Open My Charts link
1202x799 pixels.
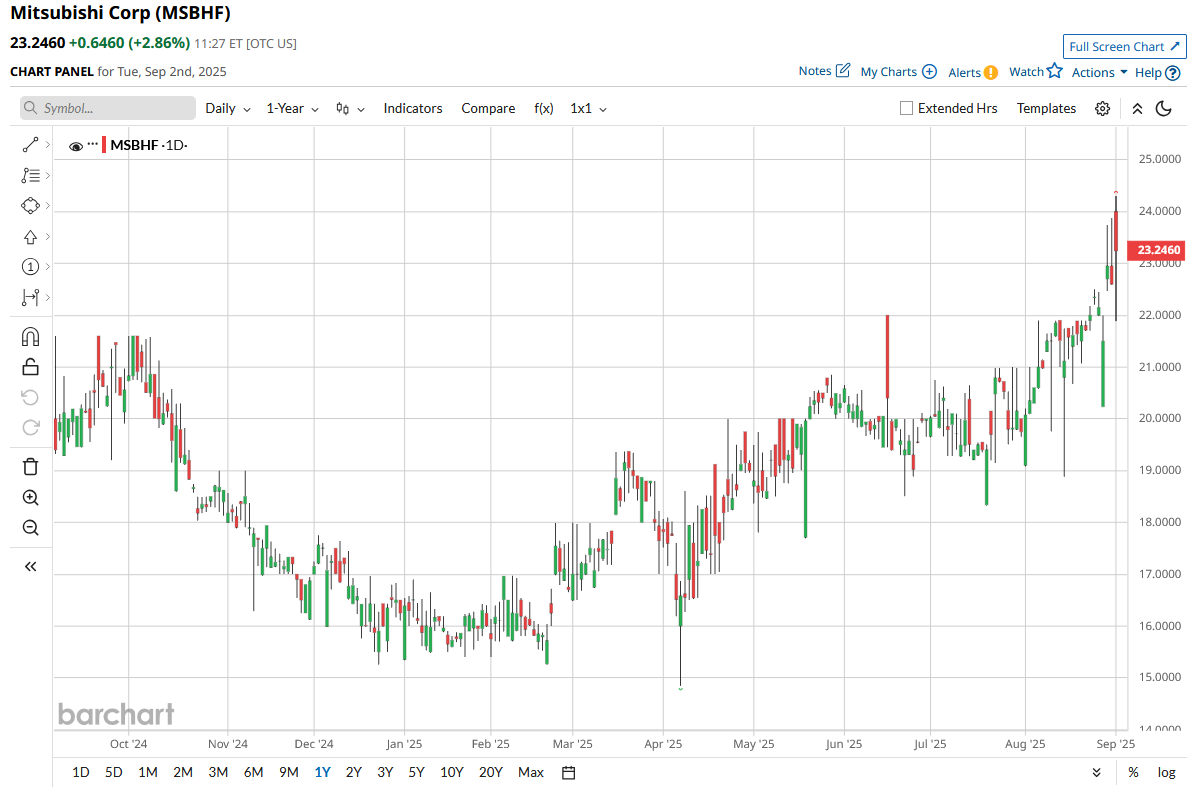(x=898, y=71)
